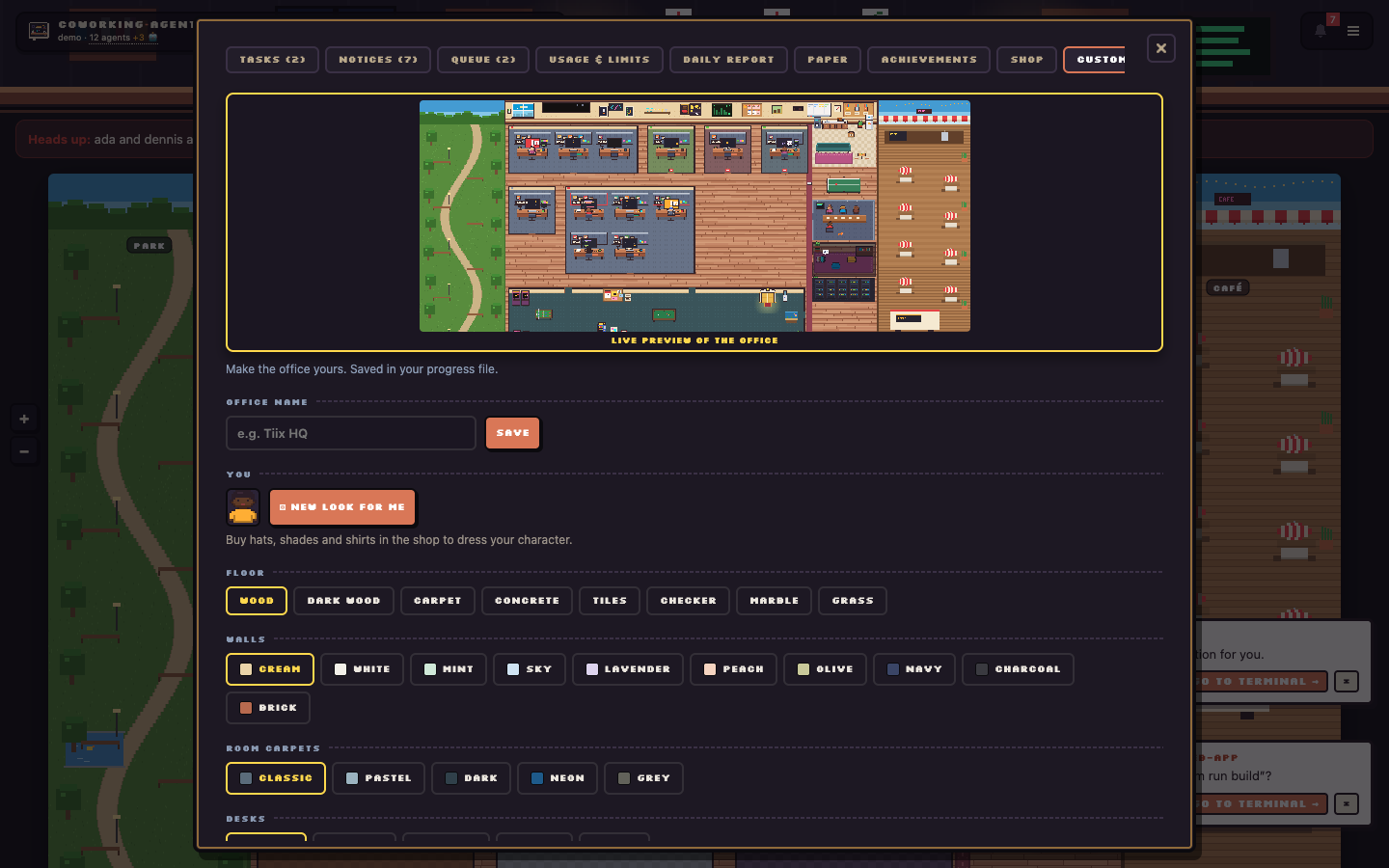The height and width of the screenshot is (868, 1389).
Task: Select Lavender wall color
Action: tap(628, 669)
